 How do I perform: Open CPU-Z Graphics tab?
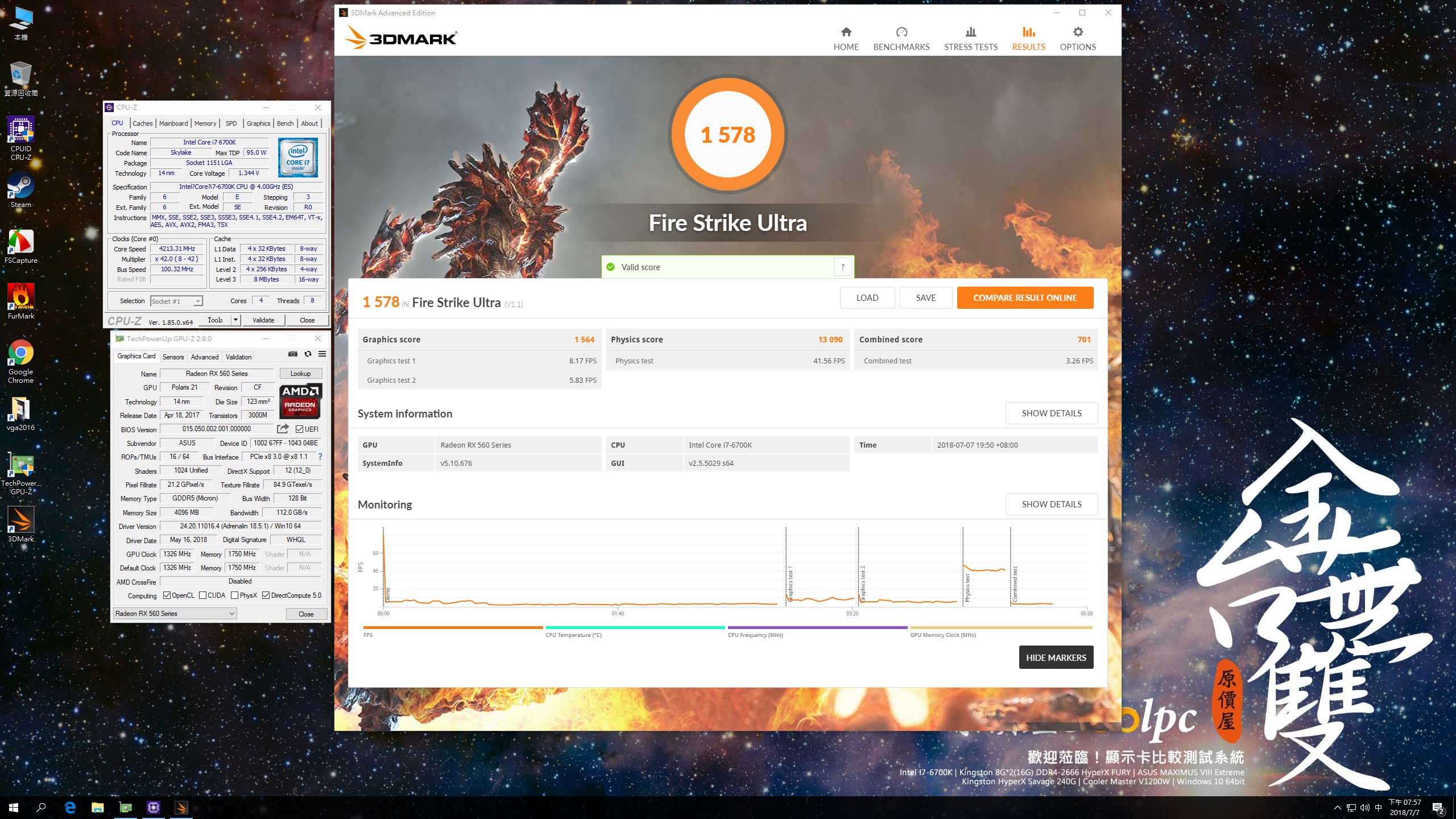point(259,123)
